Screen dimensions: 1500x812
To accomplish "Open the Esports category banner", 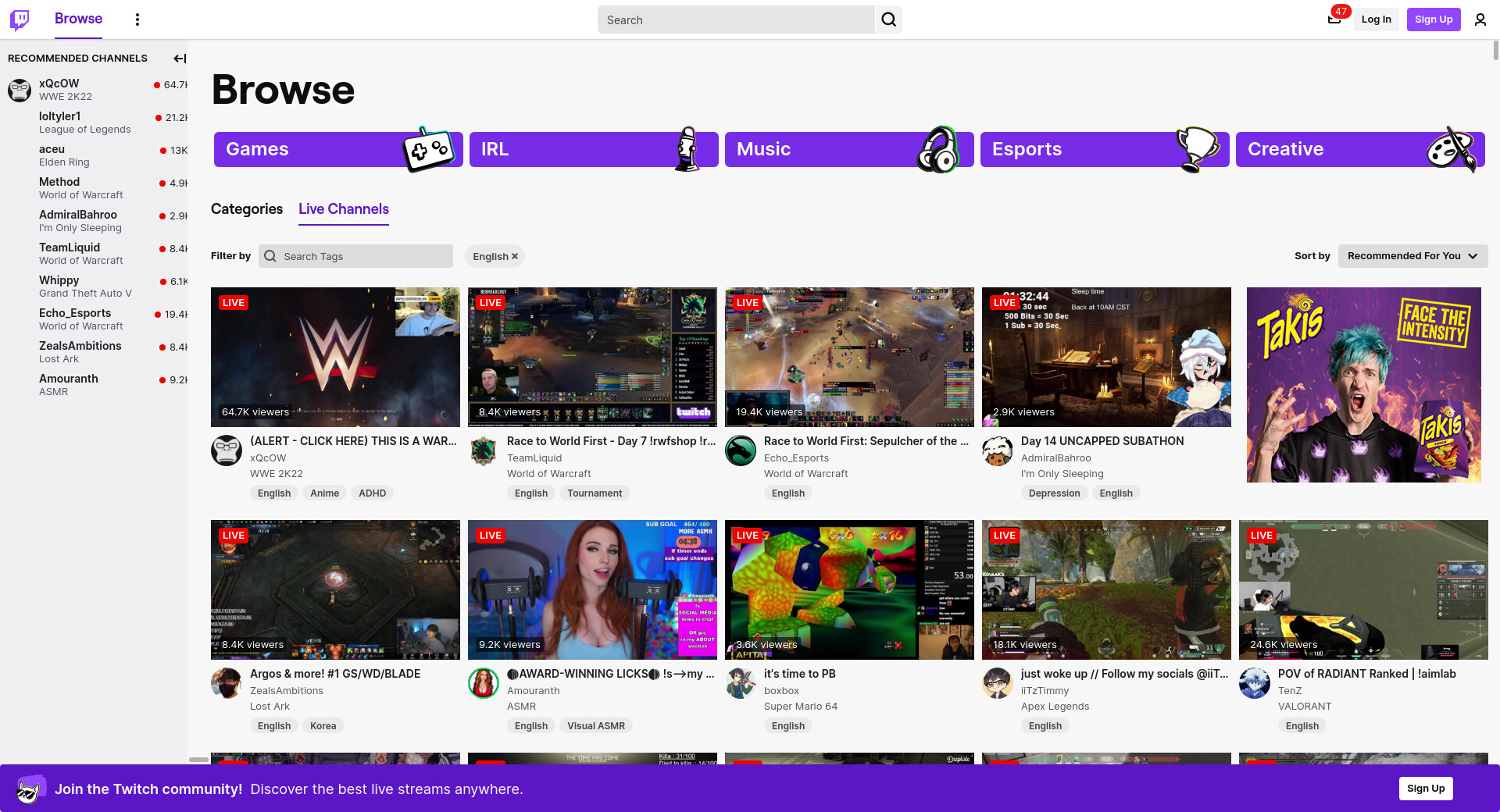I will tap(1104, 149).
